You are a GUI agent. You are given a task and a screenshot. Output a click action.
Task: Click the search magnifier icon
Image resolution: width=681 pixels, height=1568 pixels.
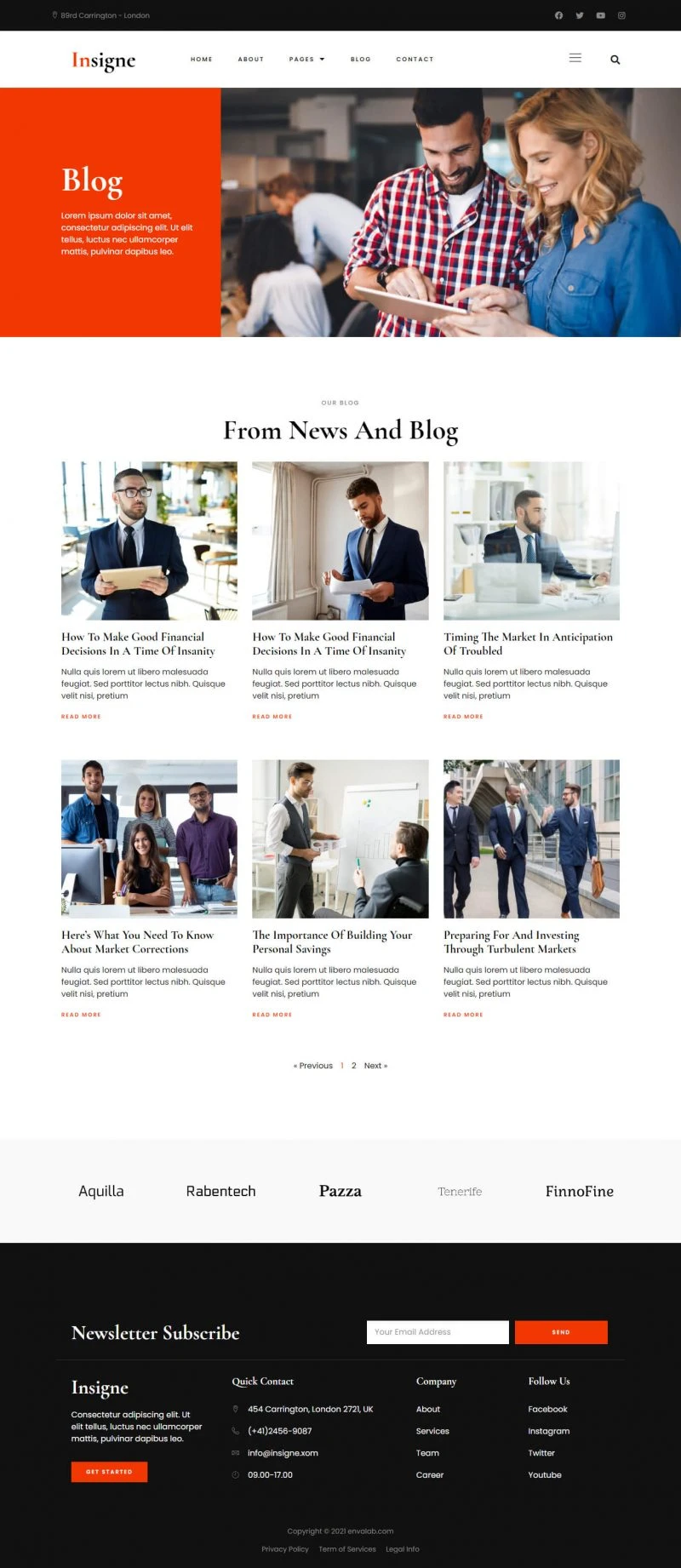615,60
